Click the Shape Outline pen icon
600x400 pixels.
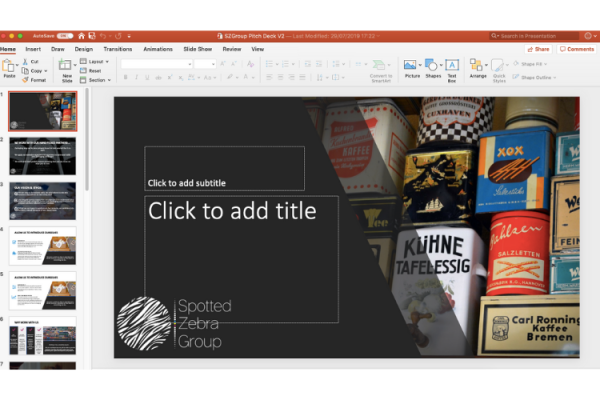pyautogui.click(x=516, y=77)
